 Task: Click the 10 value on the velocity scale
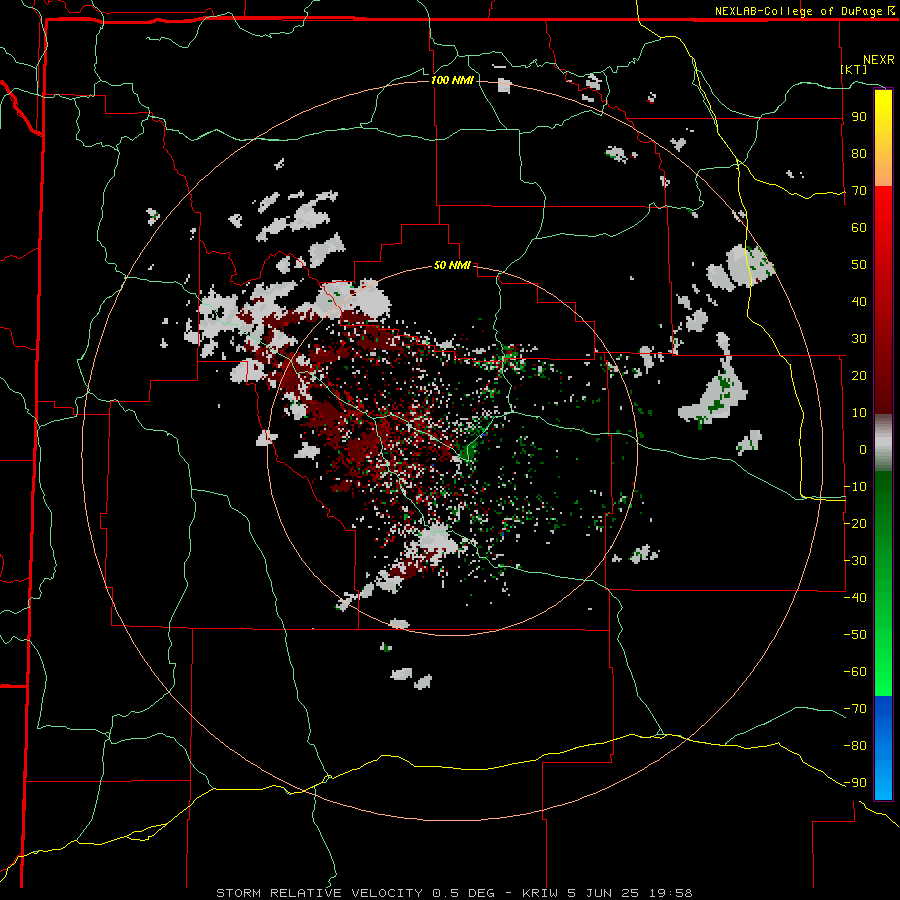click(x=859, y=413)
